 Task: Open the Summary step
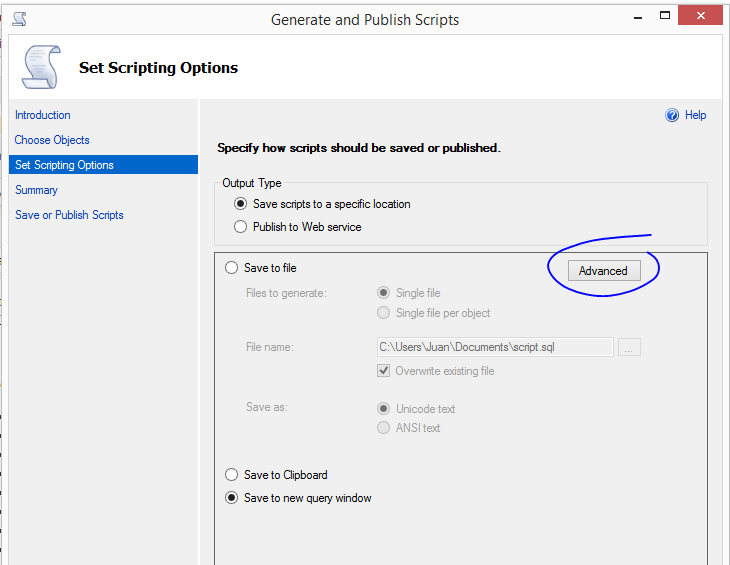pos(36,190)
